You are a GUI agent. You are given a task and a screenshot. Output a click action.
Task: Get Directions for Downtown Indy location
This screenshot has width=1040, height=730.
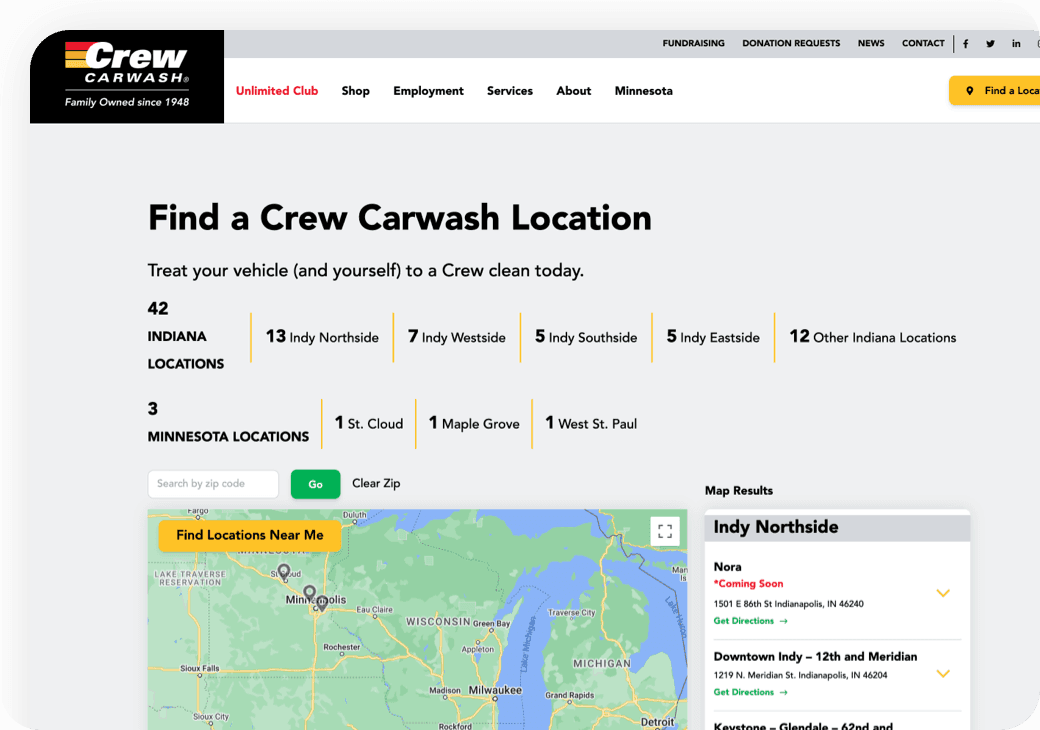[x=751, y=692]
